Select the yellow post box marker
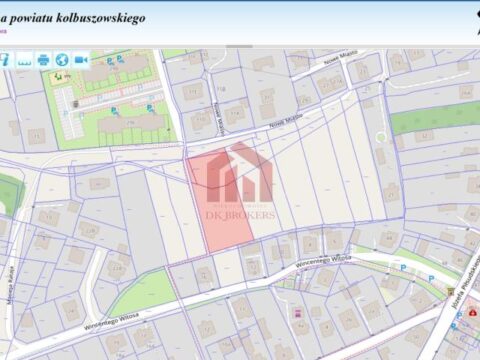This screenshot has height=360, width=480. click(451, 291)
